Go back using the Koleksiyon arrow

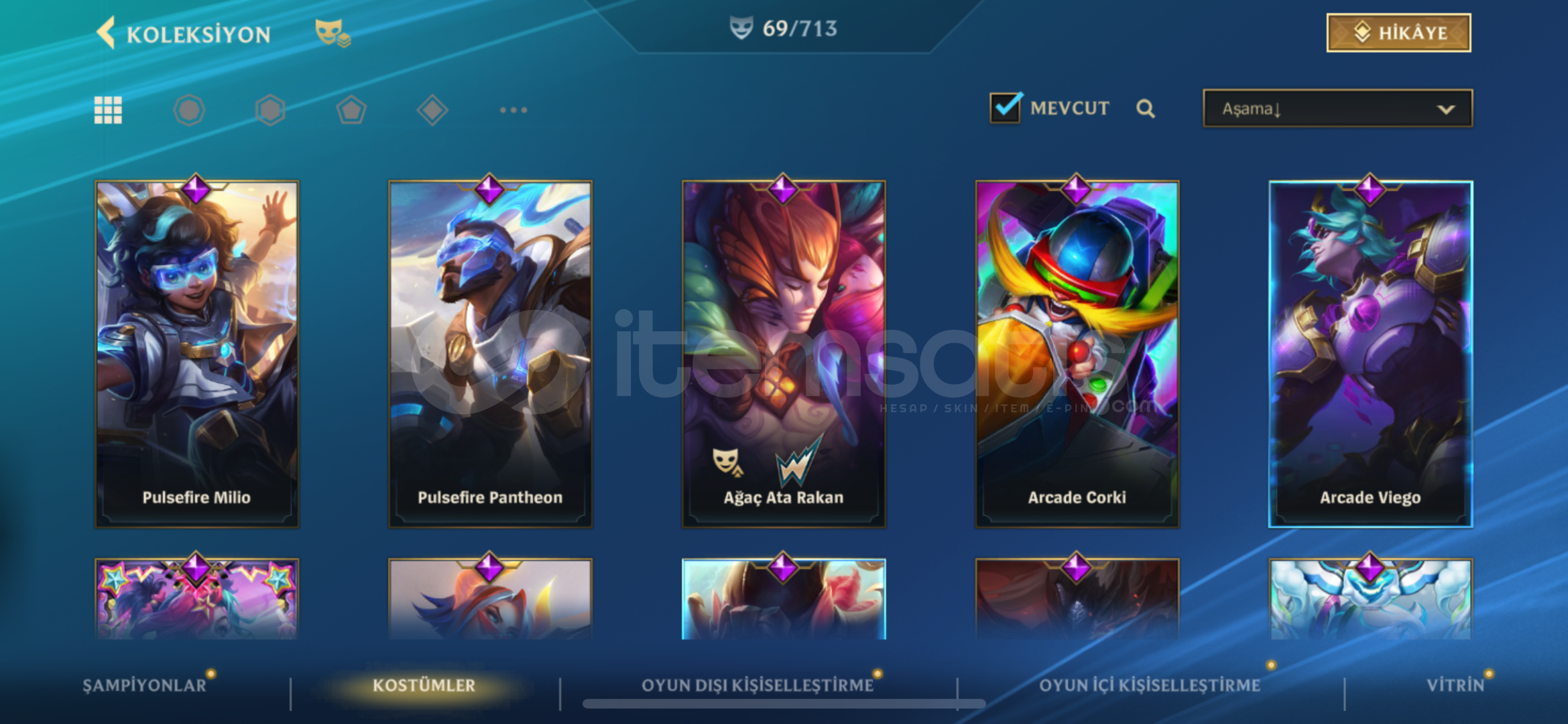pyautogui.click(x=106, y=33)
